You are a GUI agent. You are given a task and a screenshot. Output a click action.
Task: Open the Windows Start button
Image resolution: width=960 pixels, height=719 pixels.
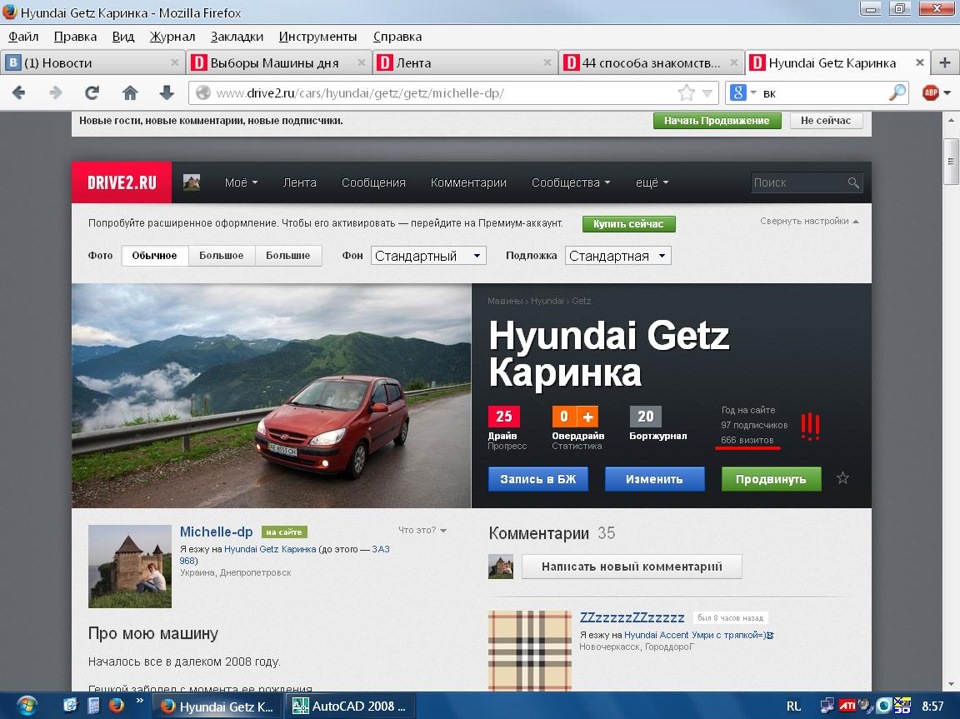tap(26, 706)
